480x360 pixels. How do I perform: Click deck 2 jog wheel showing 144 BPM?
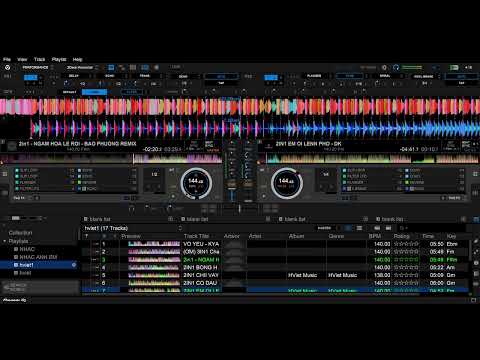(287, 183)
